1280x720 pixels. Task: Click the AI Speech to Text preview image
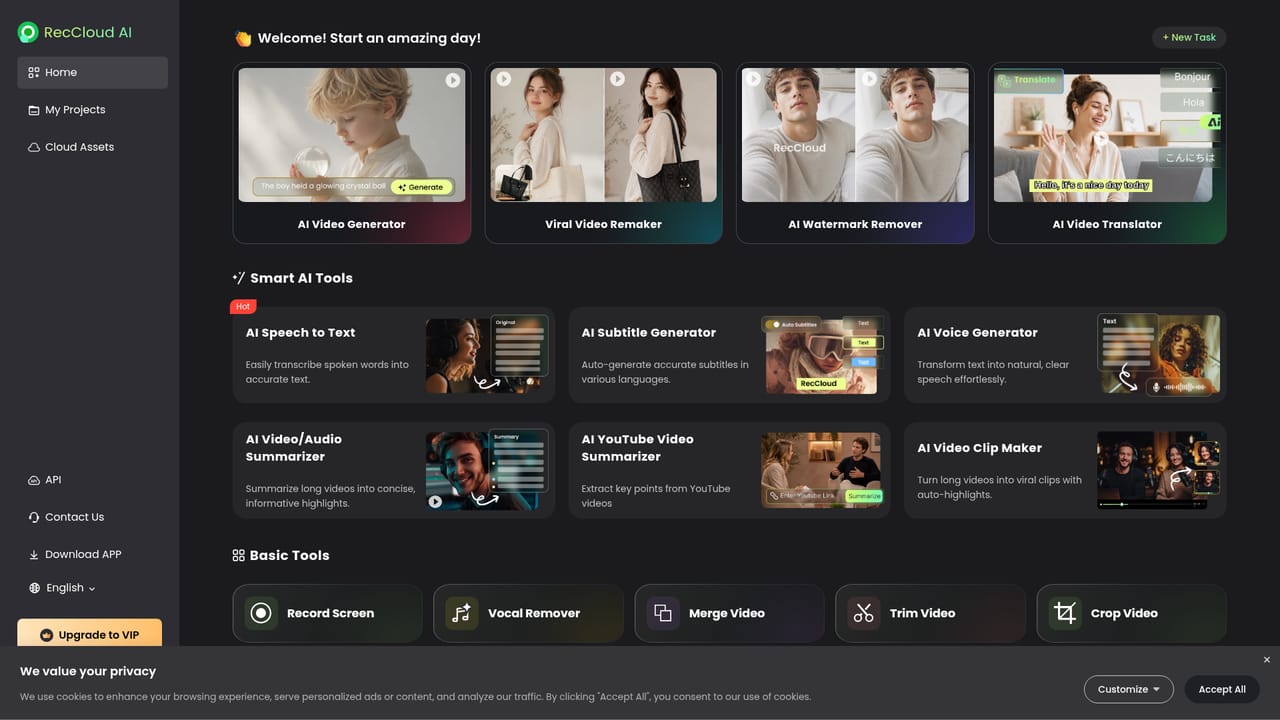tap(487, 354)
